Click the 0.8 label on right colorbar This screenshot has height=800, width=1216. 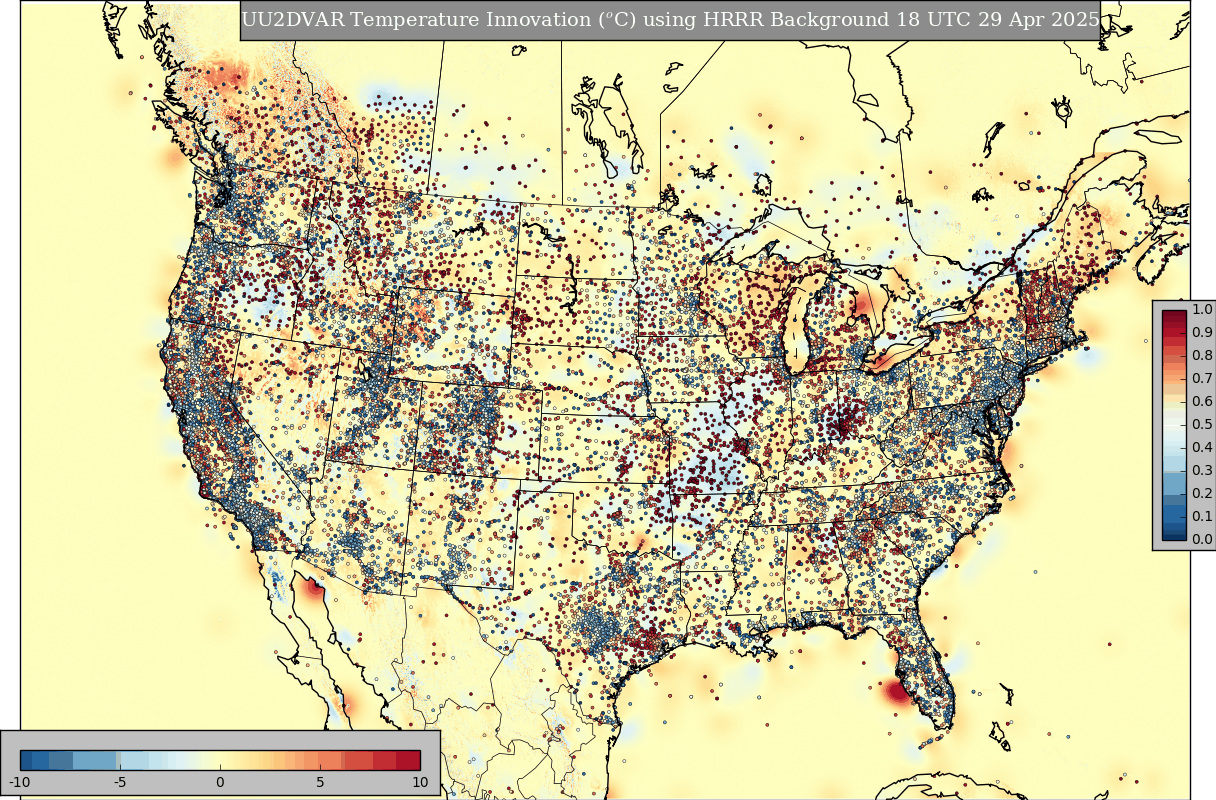point(1203,356)
